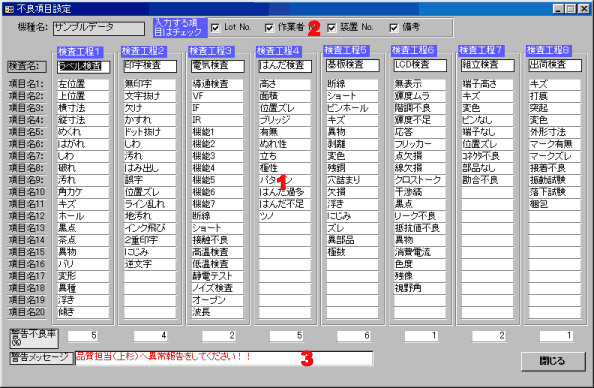The image size is (594, 388).
Task: Edit the クロストーク item field
Action: pyautogui.click(x=420, y=180)
